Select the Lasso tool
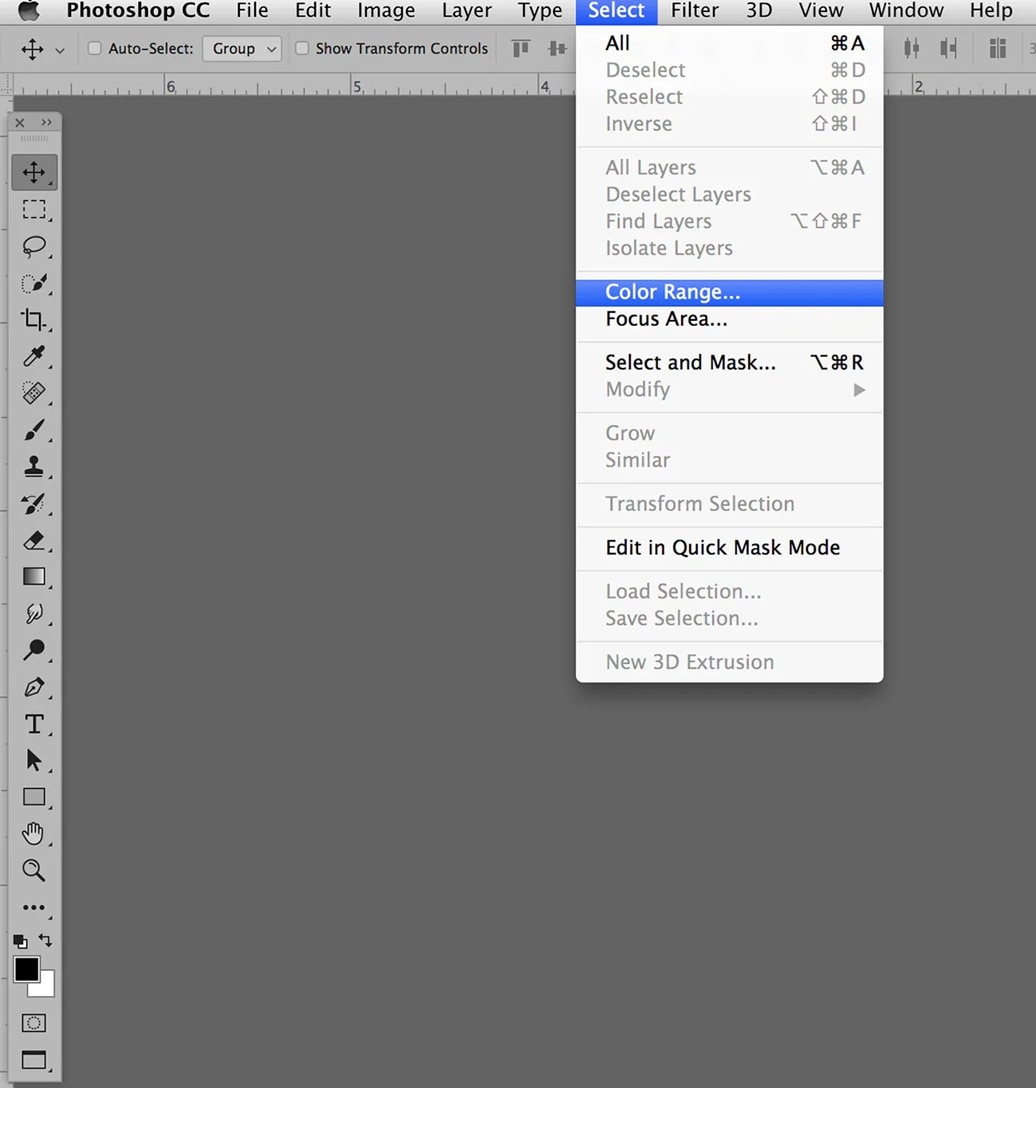 [34, 247]
